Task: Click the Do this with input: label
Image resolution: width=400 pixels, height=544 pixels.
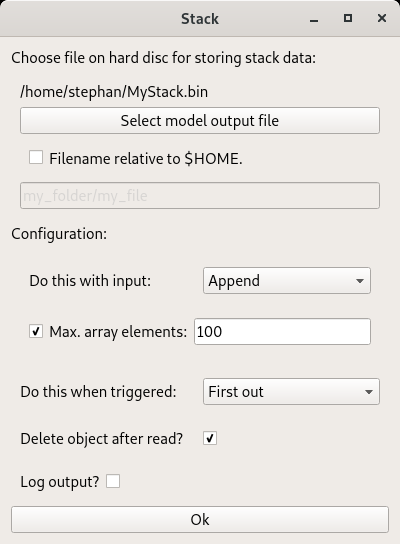Action: pos(90,281)
